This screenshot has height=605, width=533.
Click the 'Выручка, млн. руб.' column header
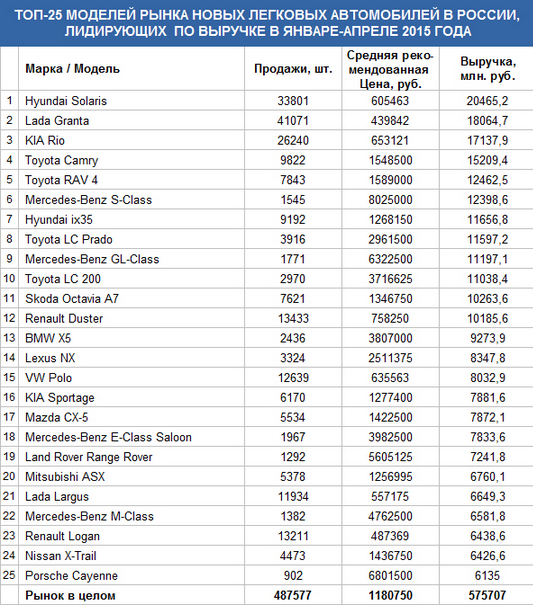(487, 69)
